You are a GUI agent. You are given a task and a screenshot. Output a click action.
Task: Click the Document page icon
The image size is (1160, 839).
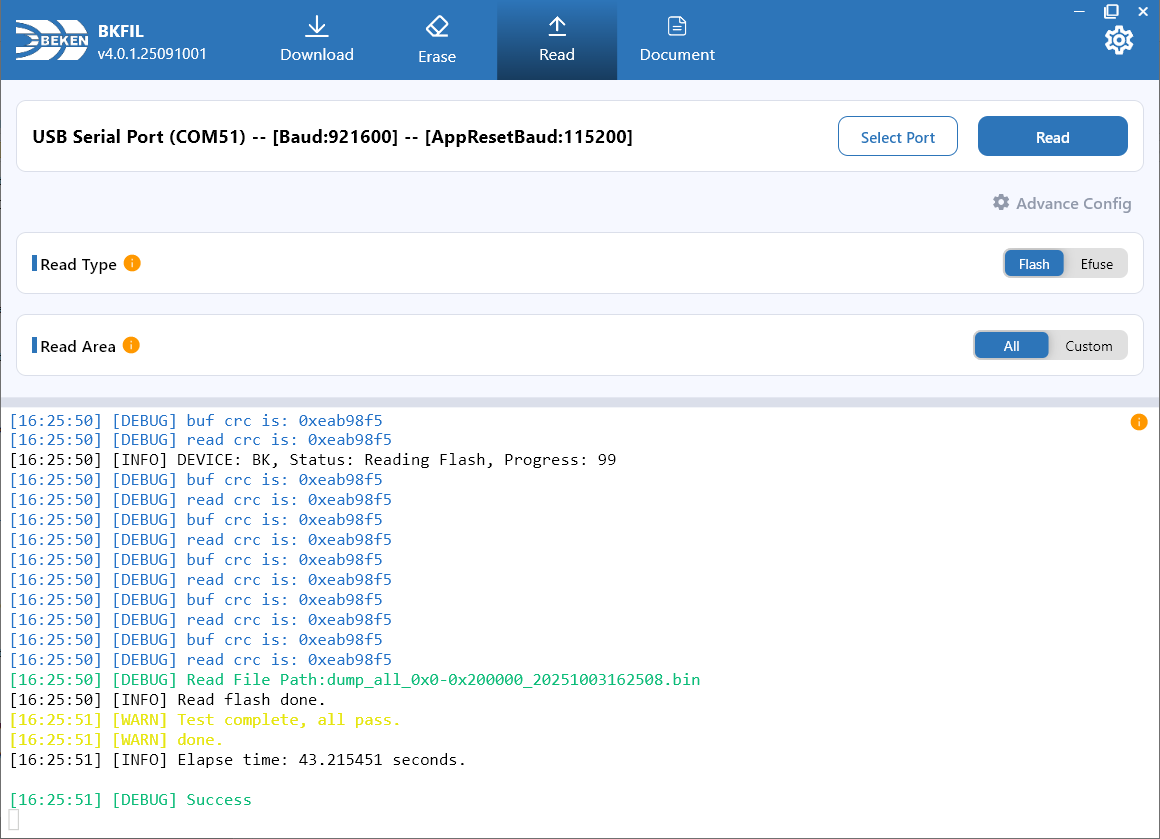click(x=677, y=26)
